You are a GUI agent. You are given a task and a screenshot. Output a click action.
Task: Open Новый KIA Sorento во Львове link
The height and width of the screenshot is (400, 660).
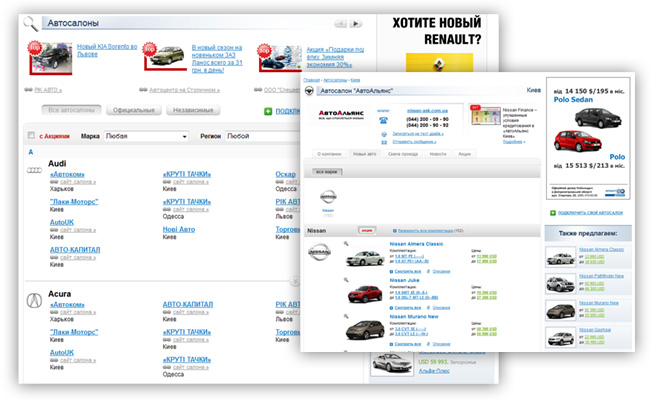107,50
